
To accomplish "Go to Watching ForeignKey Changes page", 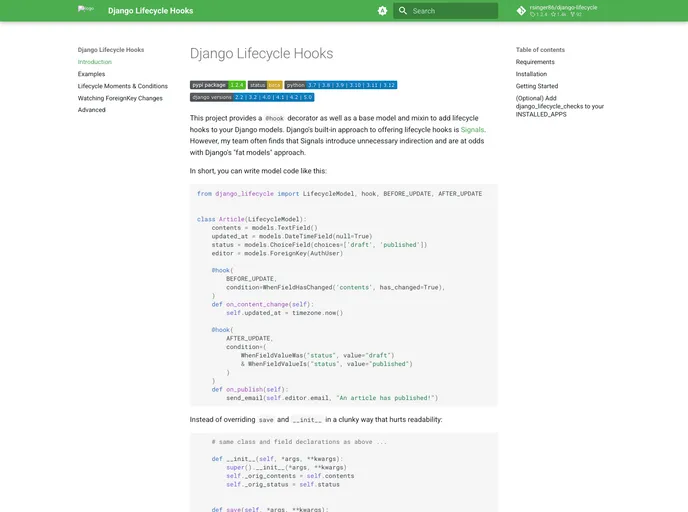I will (120, 98).
